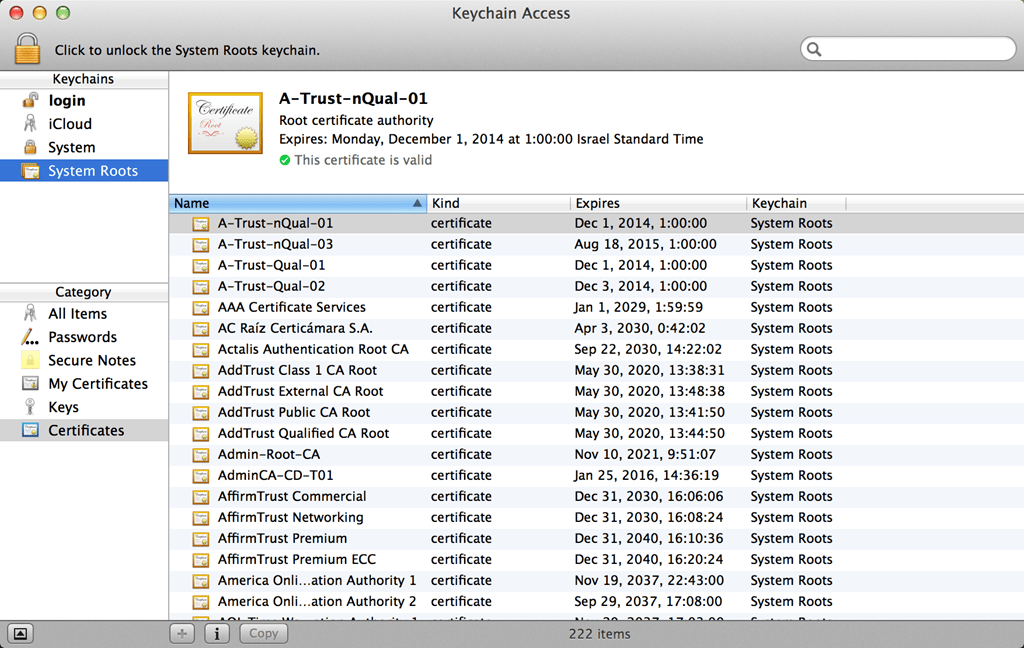Screen dimensions: 1024x648
Task: Select the System keychain
Action: tap(84, 148)
